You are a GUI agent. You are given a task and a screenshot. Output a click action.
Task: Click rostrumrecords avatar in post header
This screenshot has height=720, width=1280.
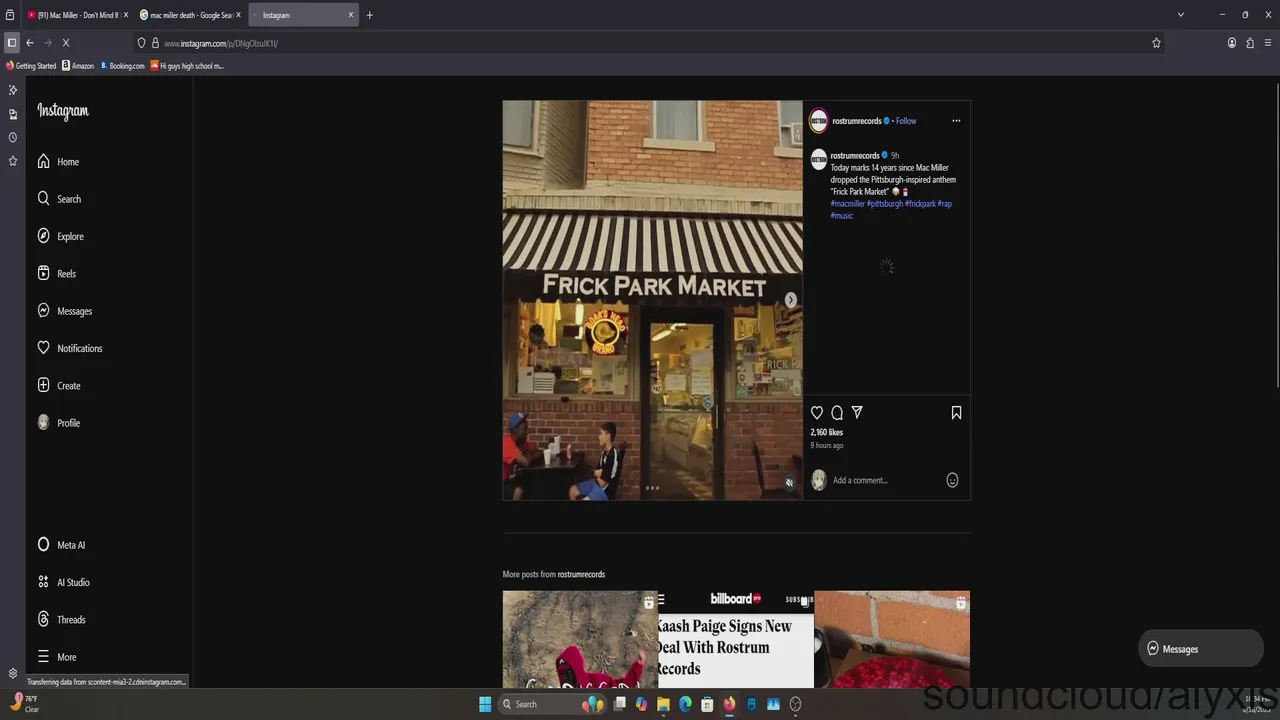[819, 122]
